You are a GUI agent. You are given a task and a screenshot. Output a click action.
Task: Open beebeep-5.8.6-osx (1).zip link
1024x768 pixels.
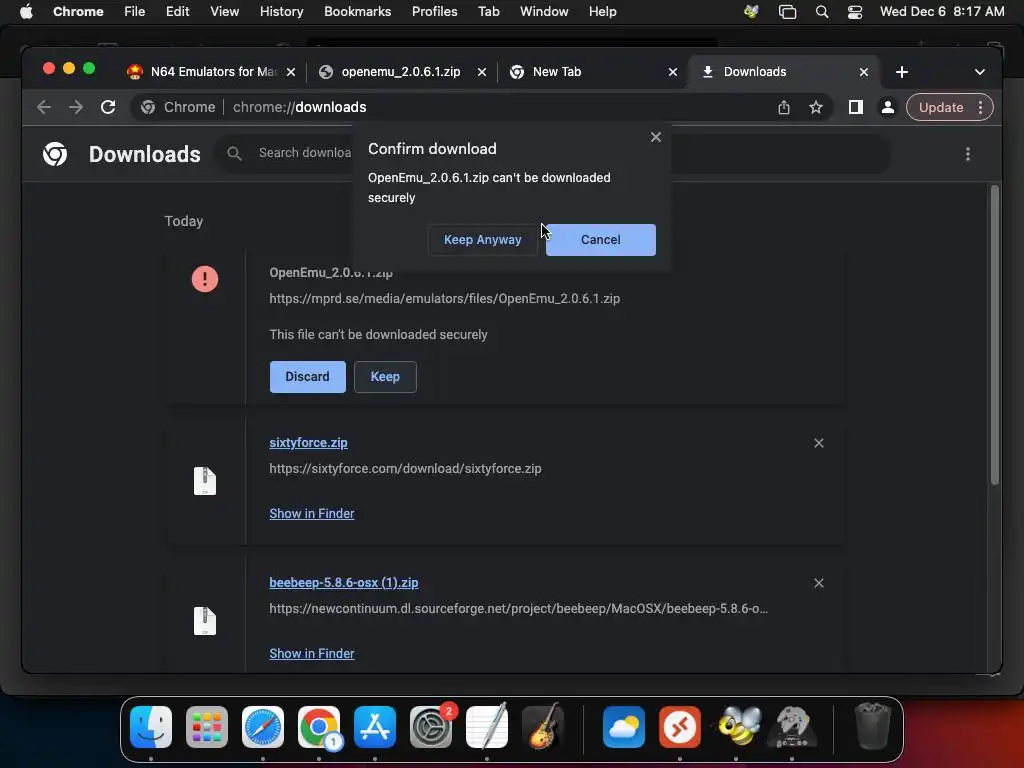coord(344,583)
